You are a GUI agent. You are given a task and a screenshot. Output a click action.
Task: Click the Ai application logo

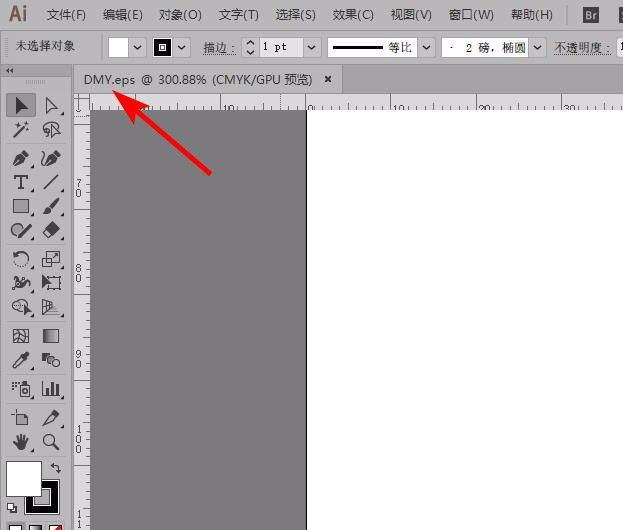coord(18,14)
